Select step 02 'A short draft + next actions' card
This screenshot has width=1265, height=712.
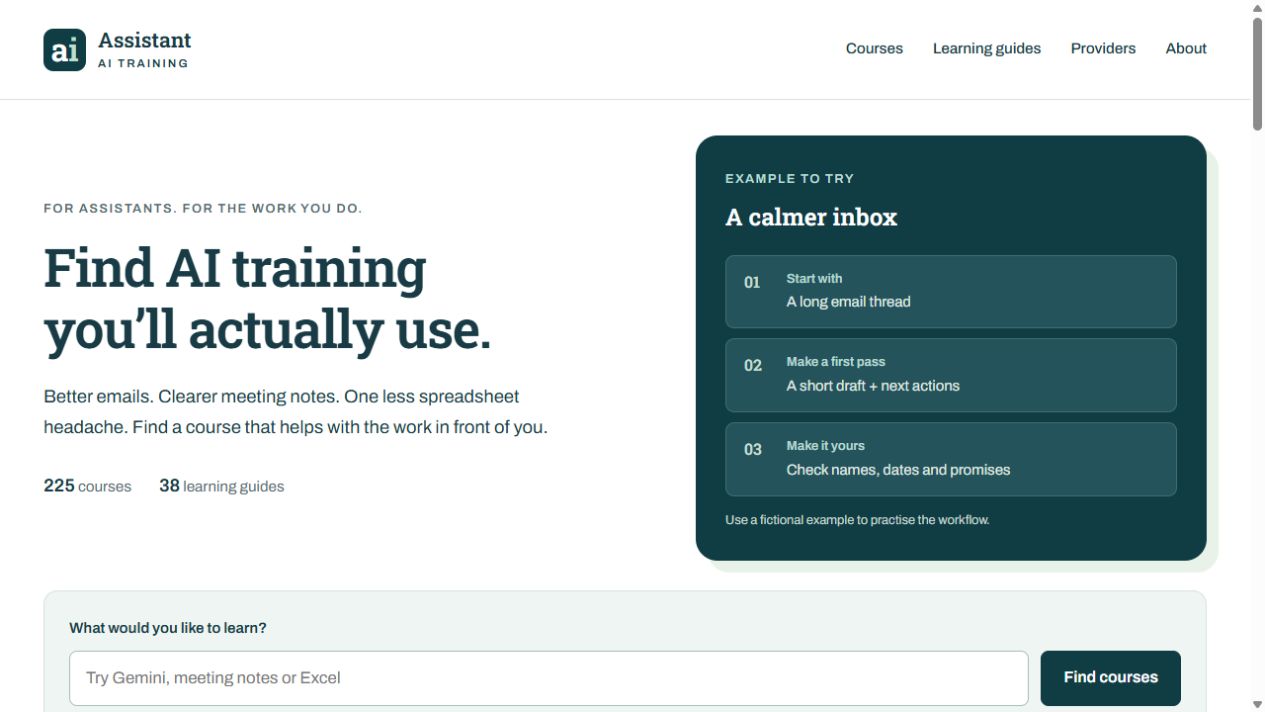[x=951, y=375]
